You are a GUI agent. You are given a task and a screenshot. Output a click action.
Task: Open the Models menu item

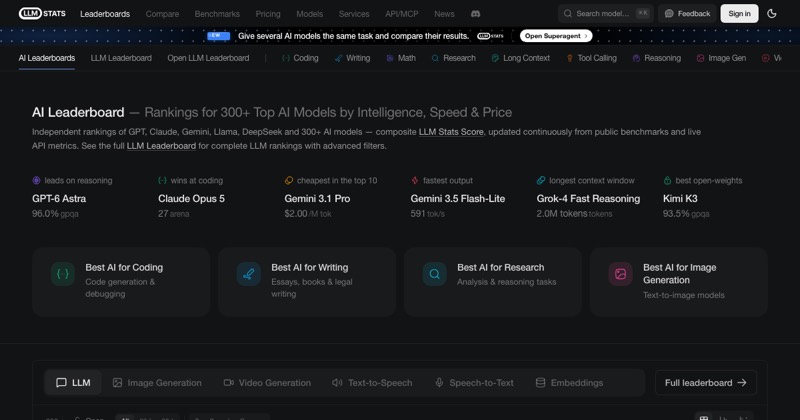[x=310, y=14]
